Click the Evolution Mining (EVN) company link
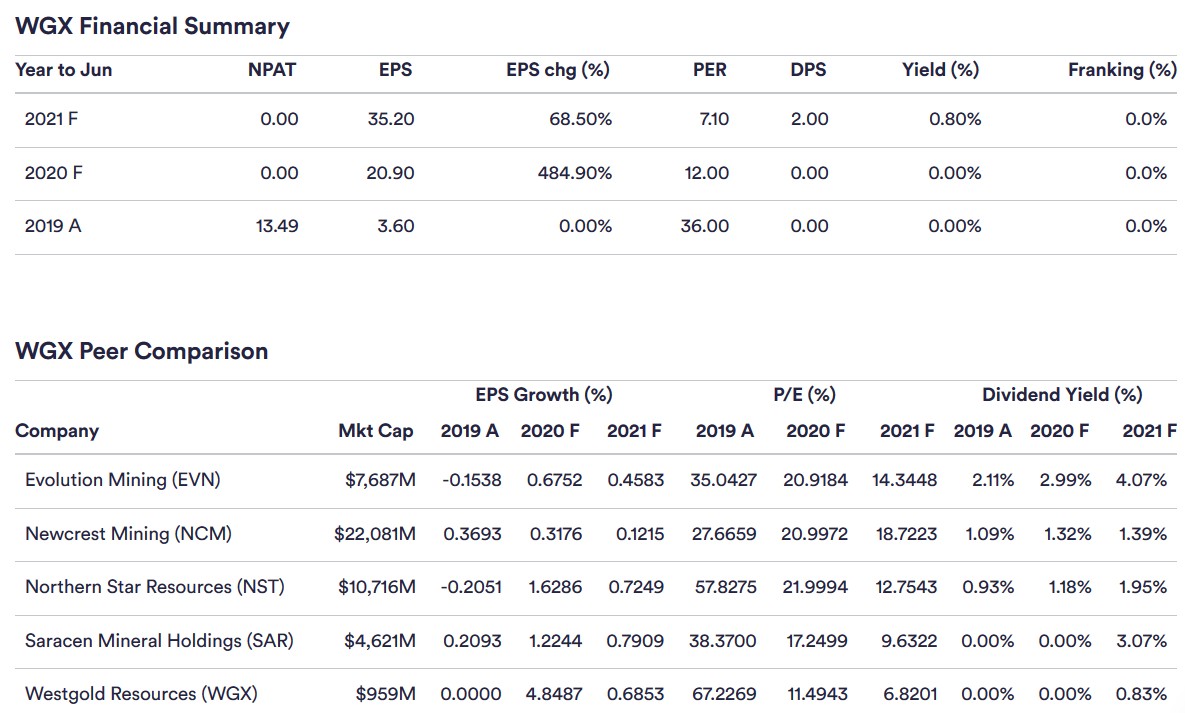1185x713 pixels. tap(122, 480)
